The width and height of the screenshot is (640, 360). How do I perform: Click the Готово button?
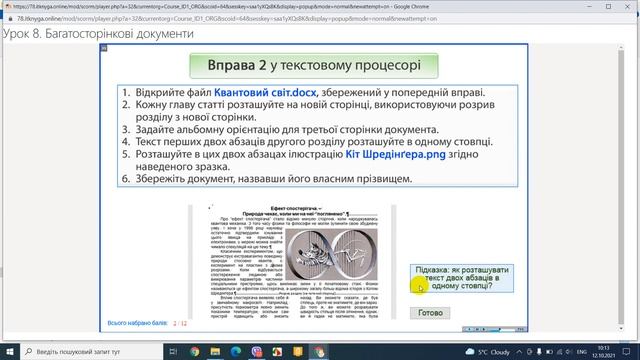click(430, 313)
